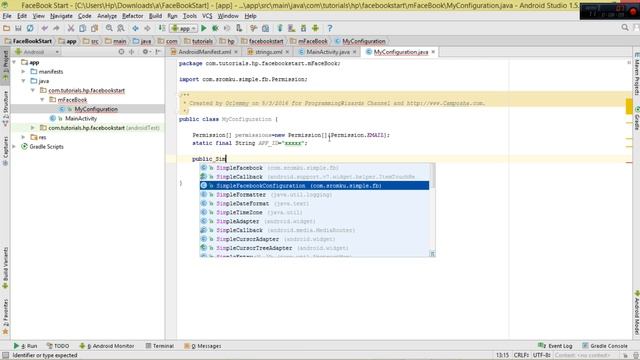Select MainActivity in the project tree
The height and width of the screenshot is (360, 640).
[x=81, y=118]
